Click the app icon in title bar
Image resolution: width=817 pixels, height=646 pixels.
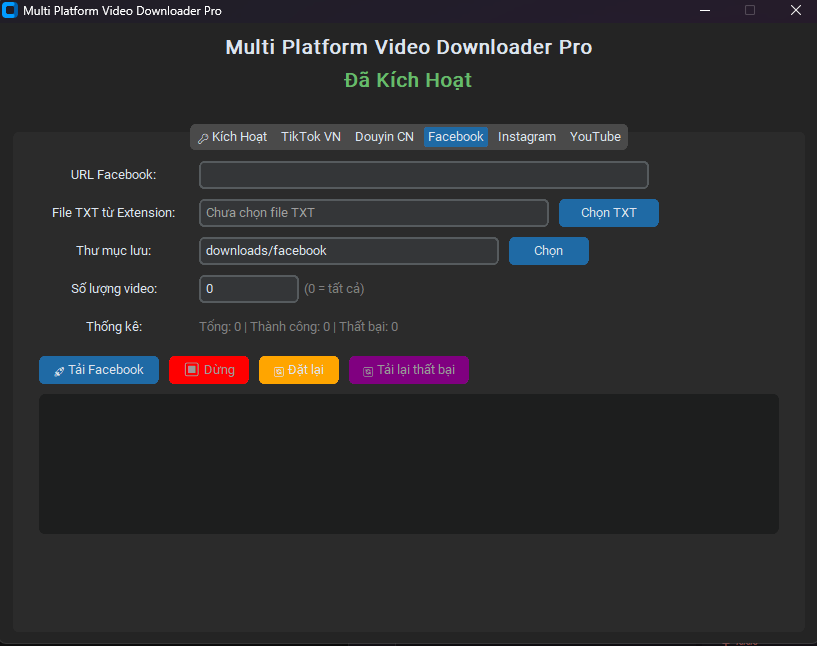(11, 11)
